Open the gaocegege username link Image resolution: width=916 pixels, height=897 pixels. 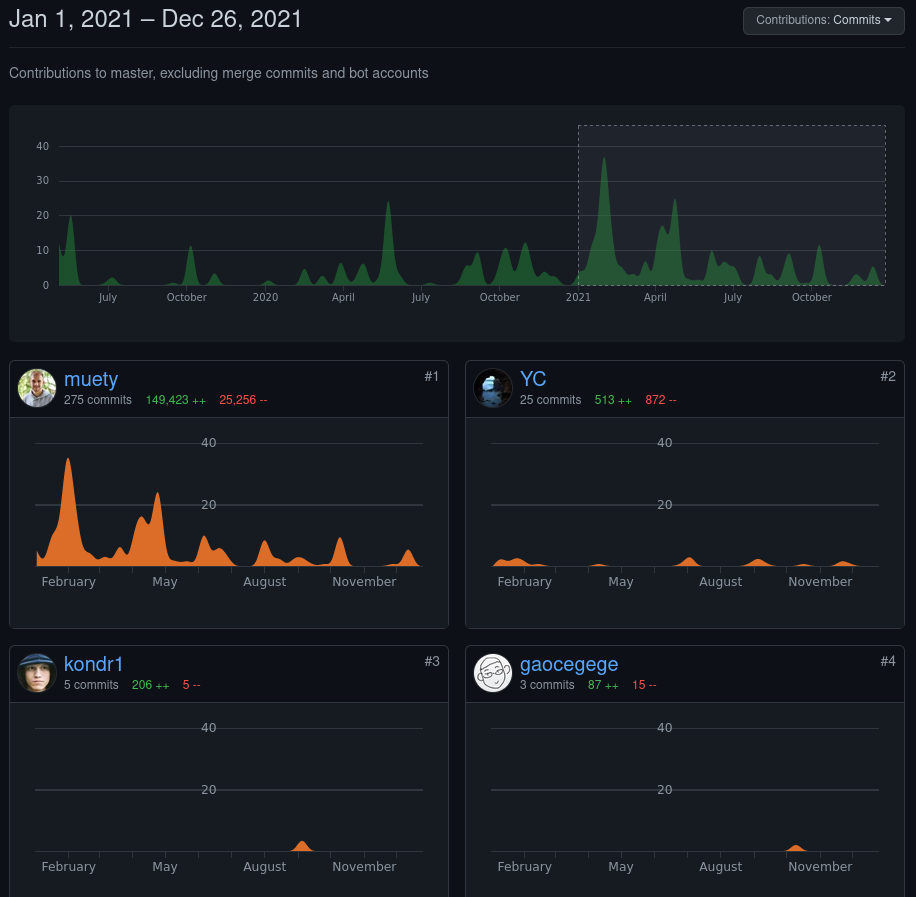click(568, 664)
